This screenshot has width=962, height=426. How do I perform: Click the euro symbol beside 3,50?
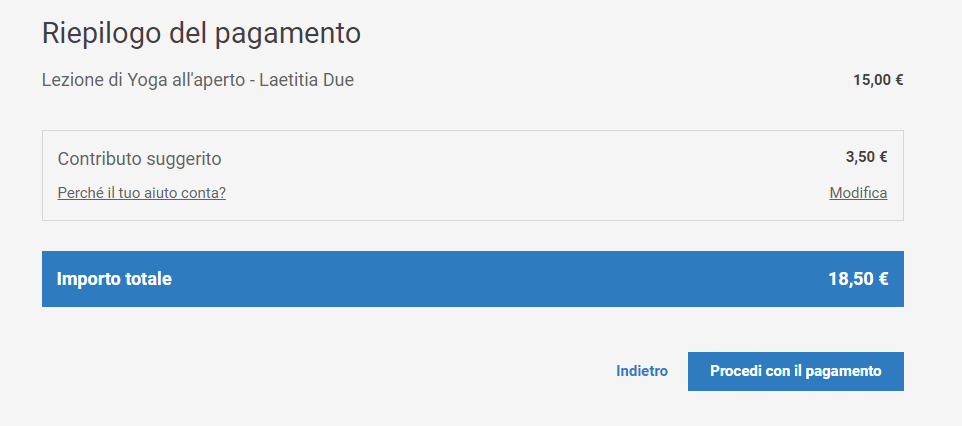883,156
